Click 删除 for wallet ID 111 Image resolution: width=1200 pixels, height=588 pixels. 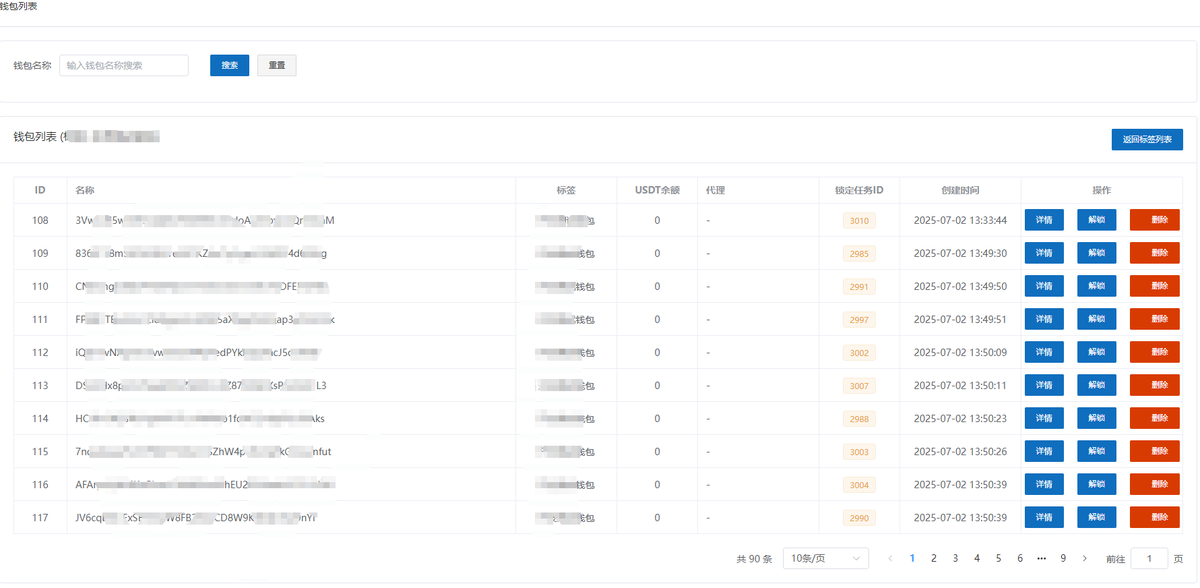[1155, 319]
